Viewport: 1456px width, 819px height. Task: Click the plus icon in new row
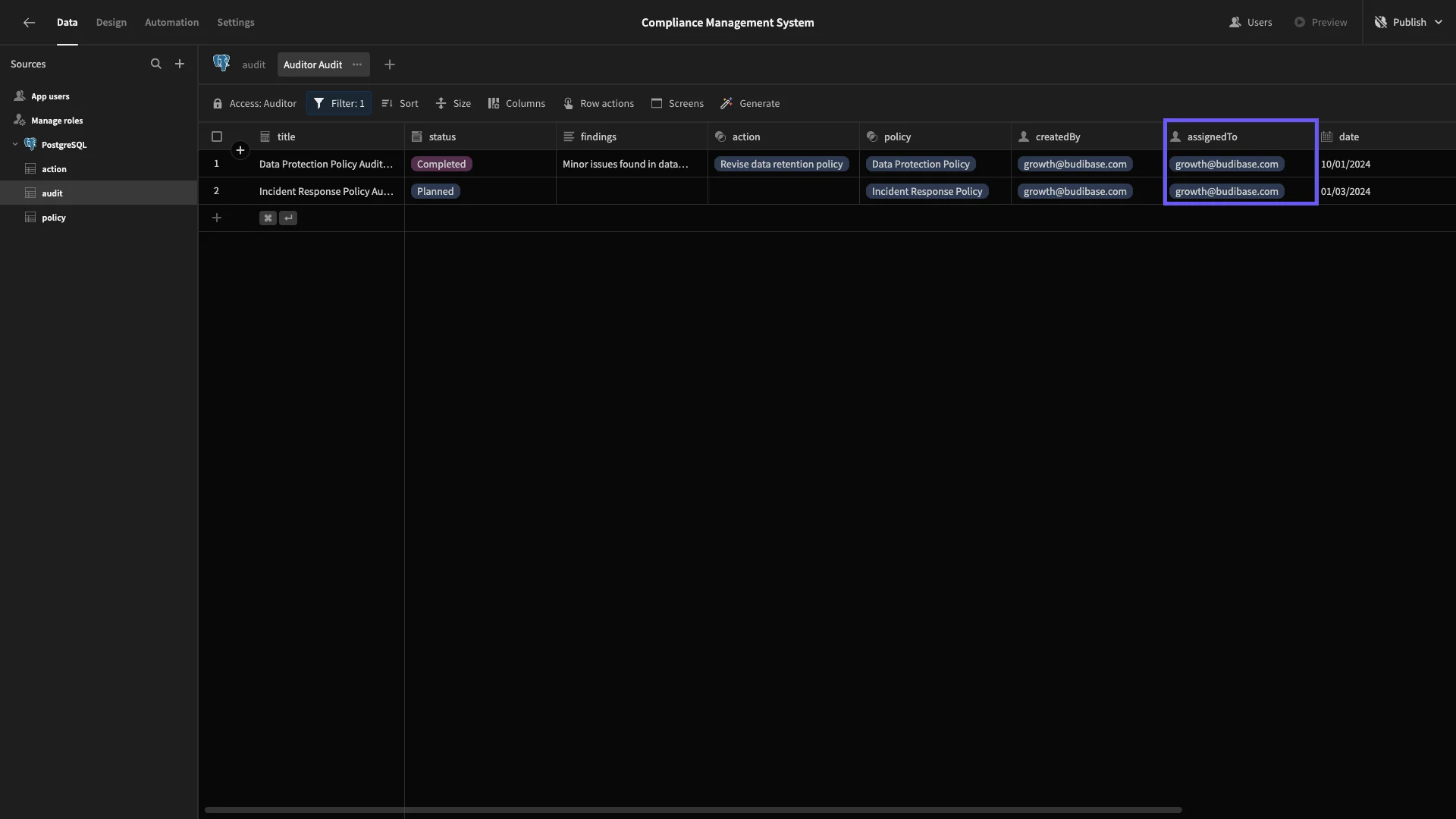point(217,218)
